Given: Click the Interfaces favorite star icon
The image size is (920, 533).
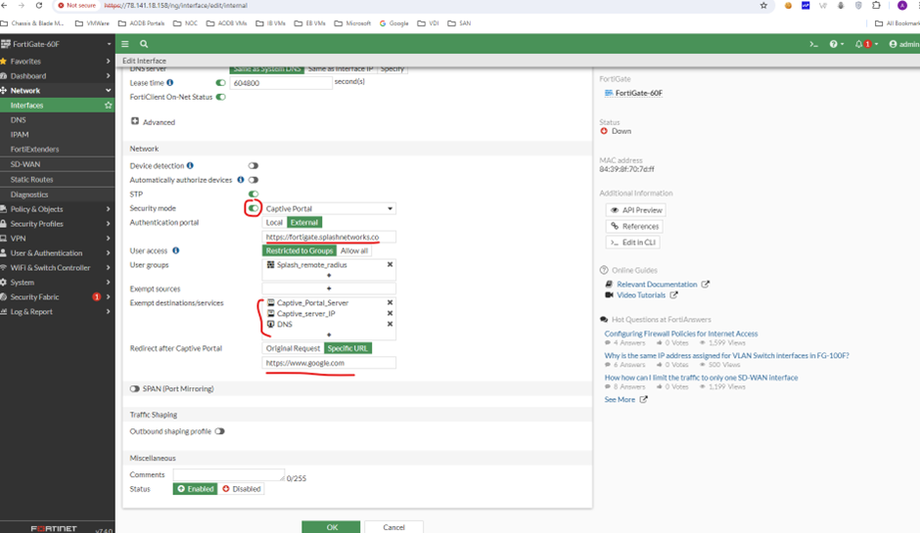Looking at the screenshot, I should point(108,105).
